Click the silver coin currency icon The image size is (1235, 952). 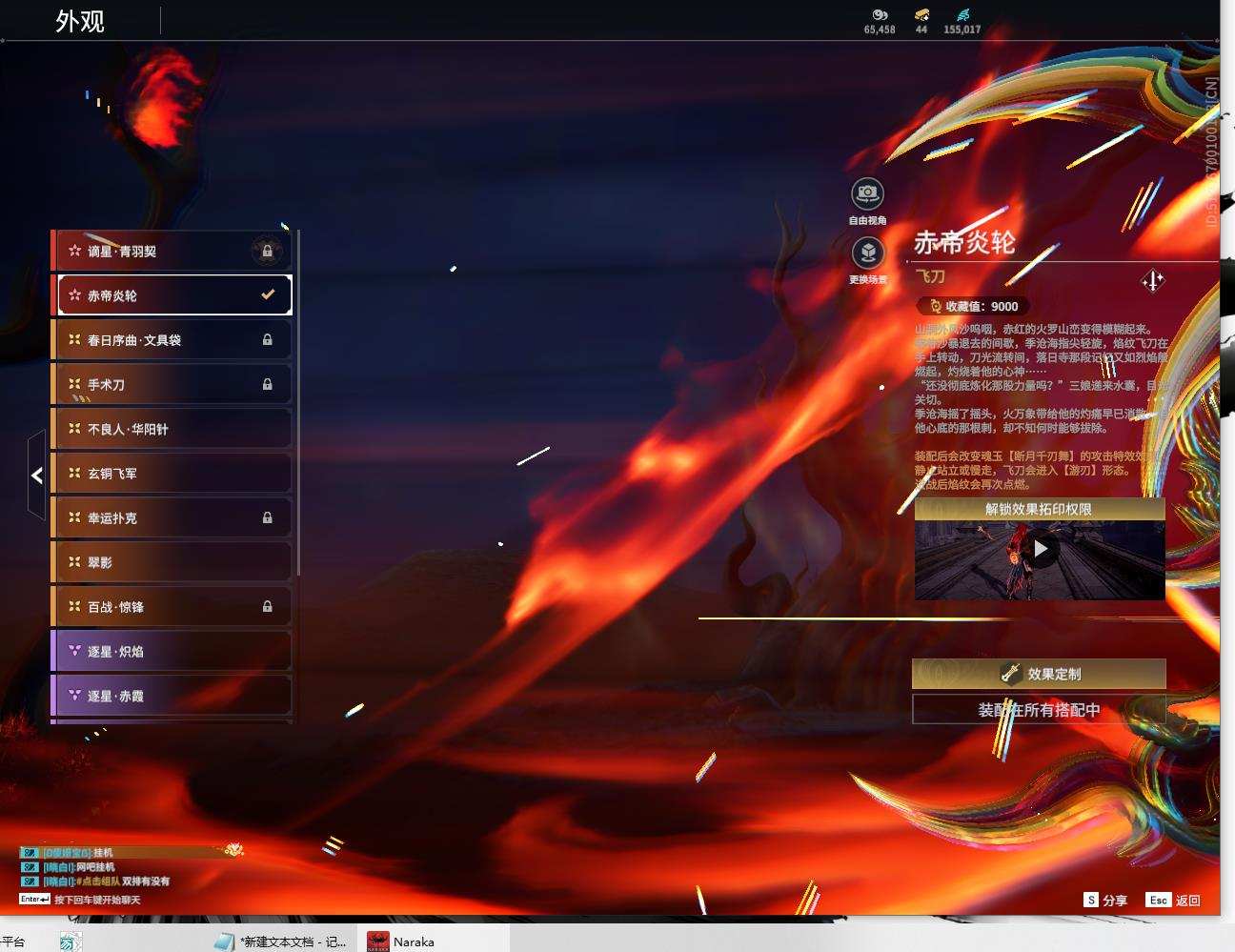tap(880, 14)
